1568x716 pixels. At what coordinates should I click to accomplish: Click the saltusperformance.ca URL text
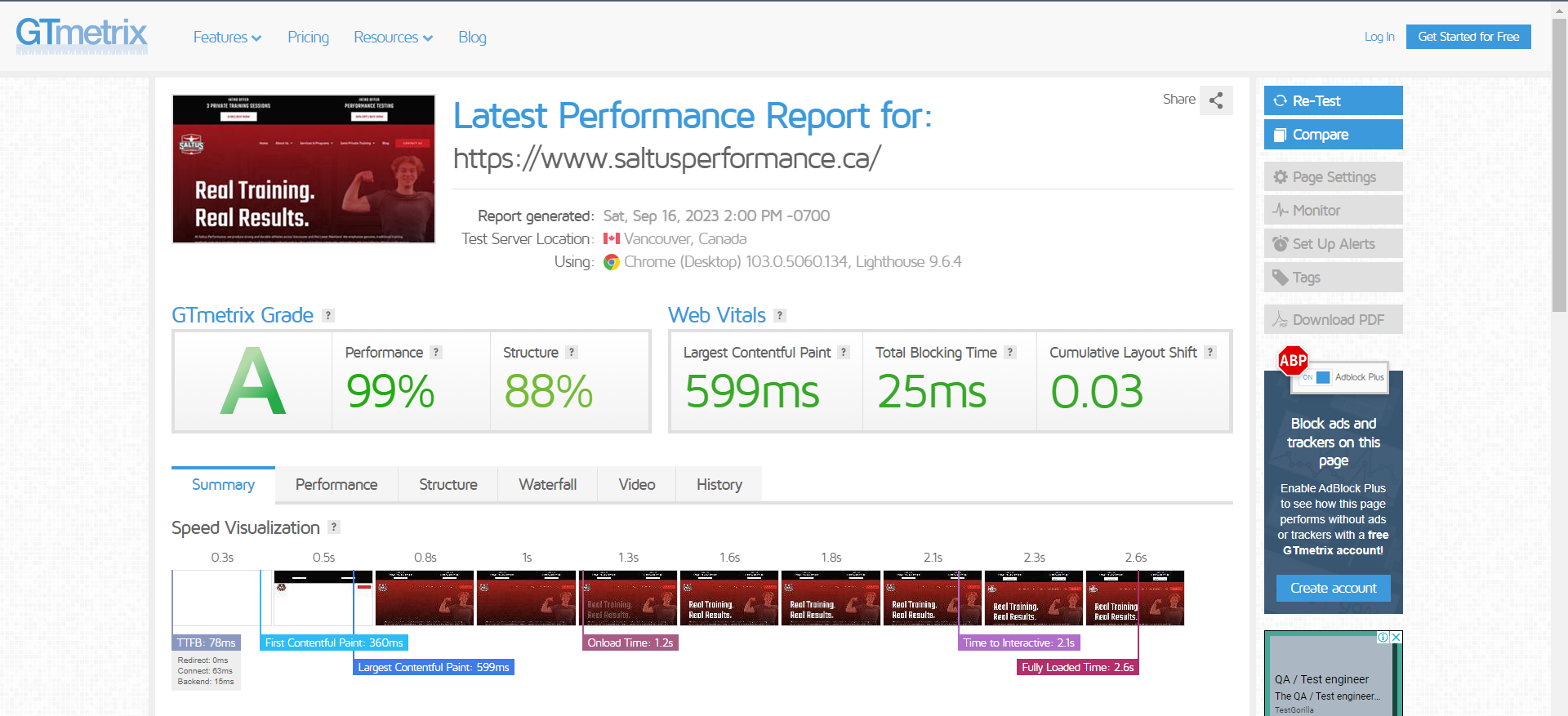click(667, 158)
